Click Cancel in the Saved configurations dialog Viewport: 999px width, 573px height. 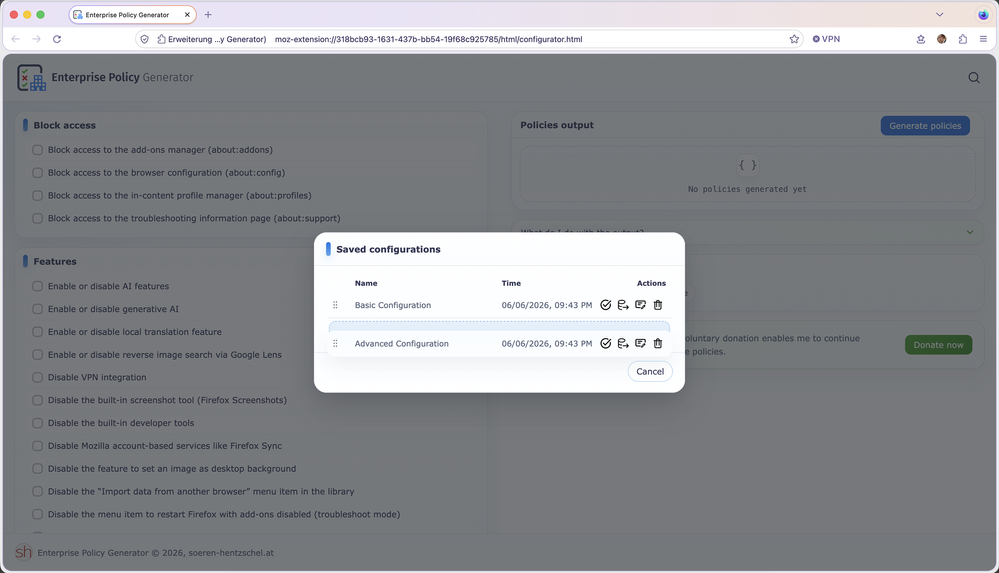point(650,372)
